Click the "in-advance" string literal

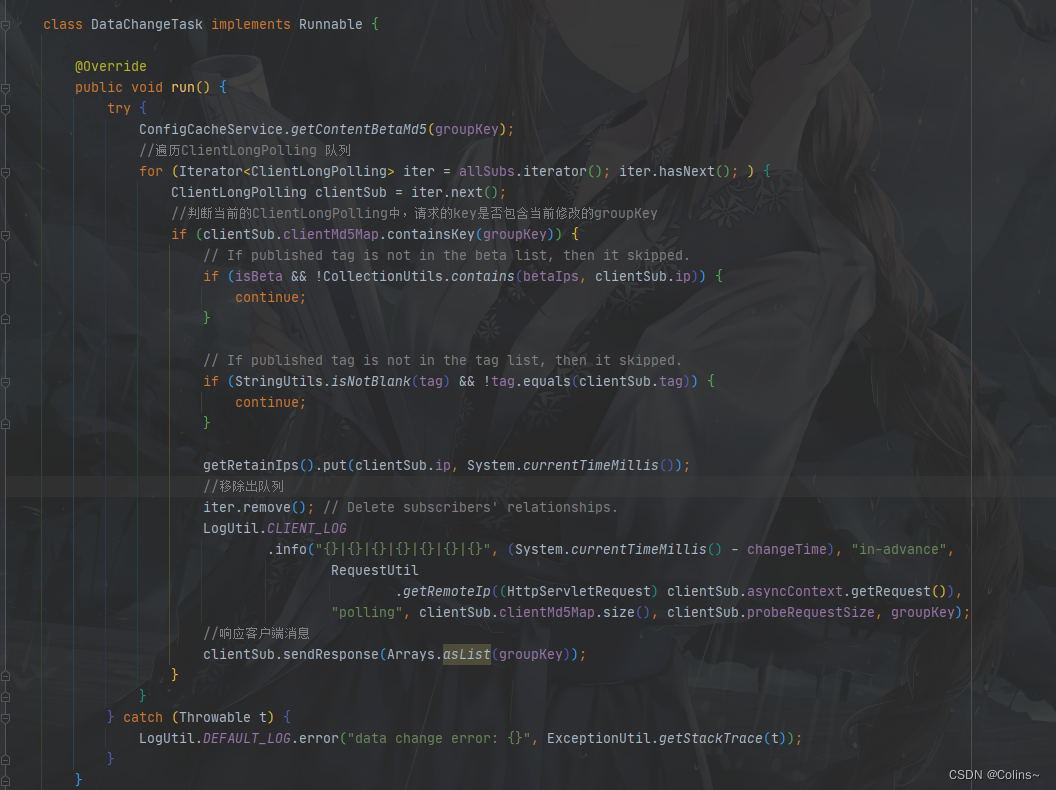point(899,549)
